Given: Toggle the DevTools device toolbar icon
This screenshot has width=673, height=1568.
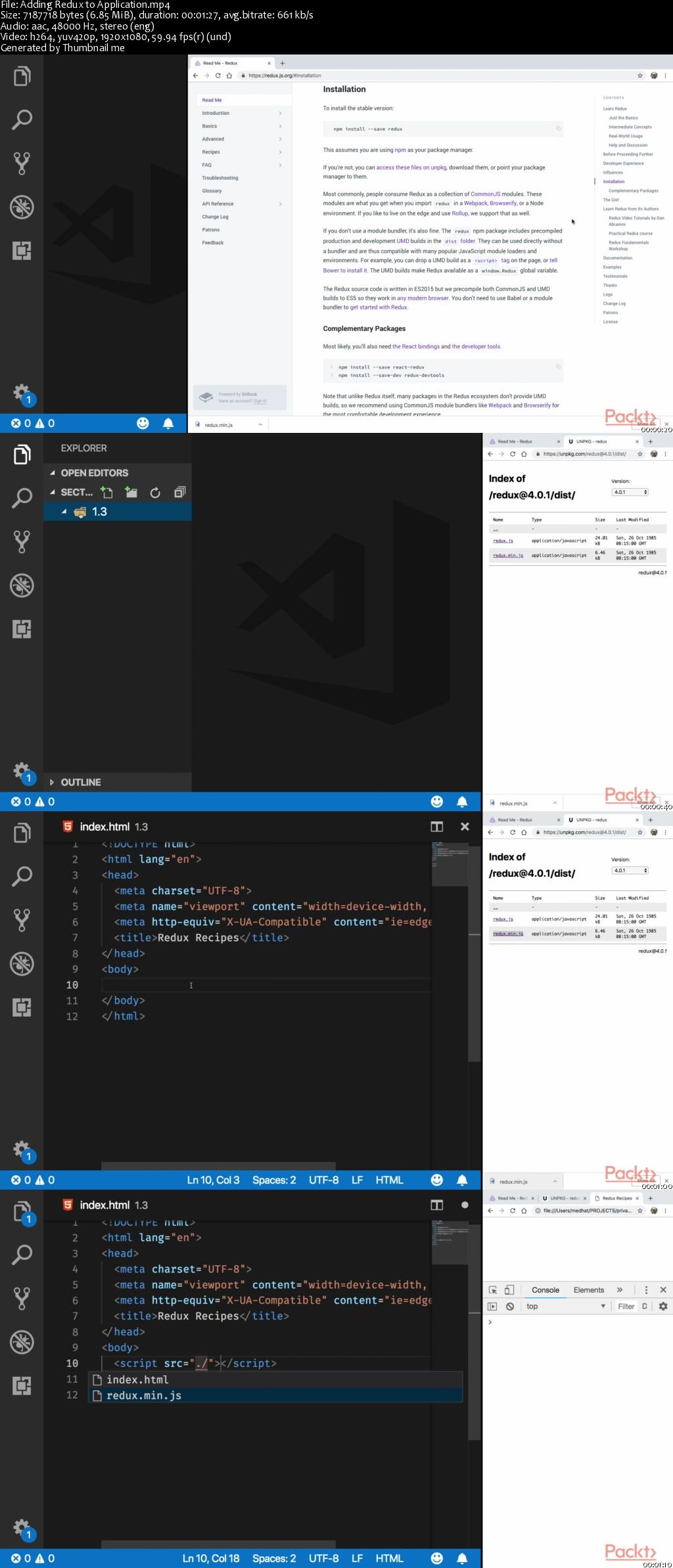Looking at the screenshot, I should point(509,1289).
